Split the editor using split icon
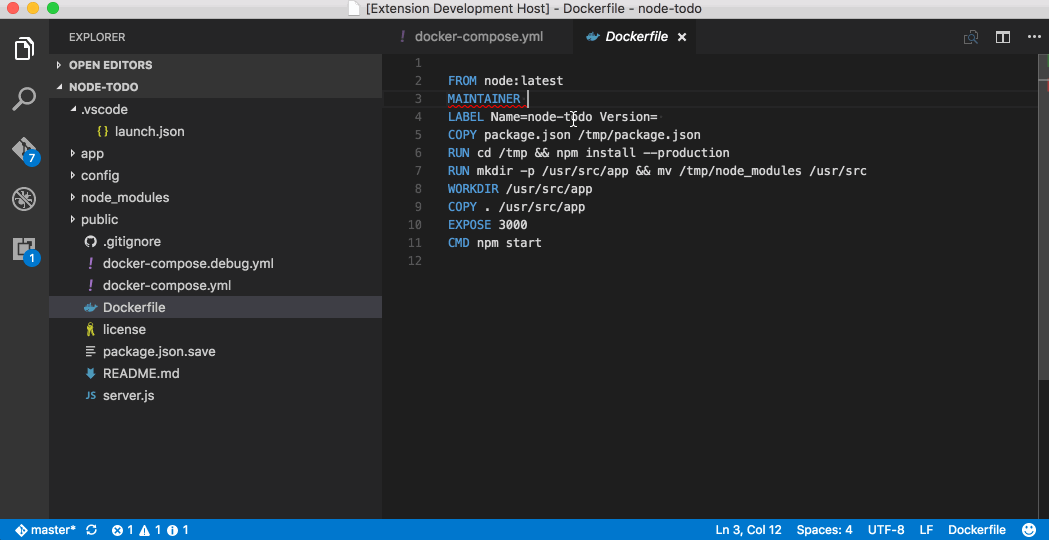 click(1002, 37)
